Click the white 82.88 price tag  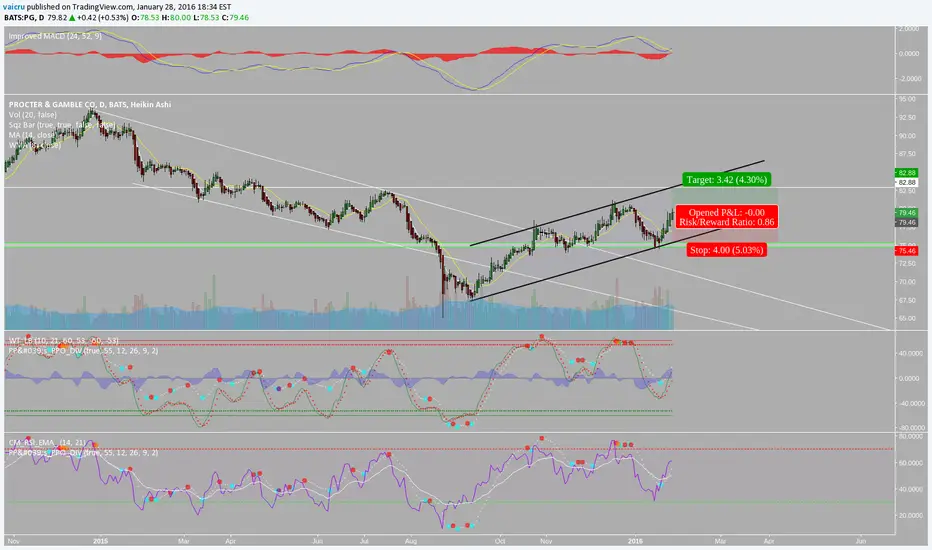906,183
